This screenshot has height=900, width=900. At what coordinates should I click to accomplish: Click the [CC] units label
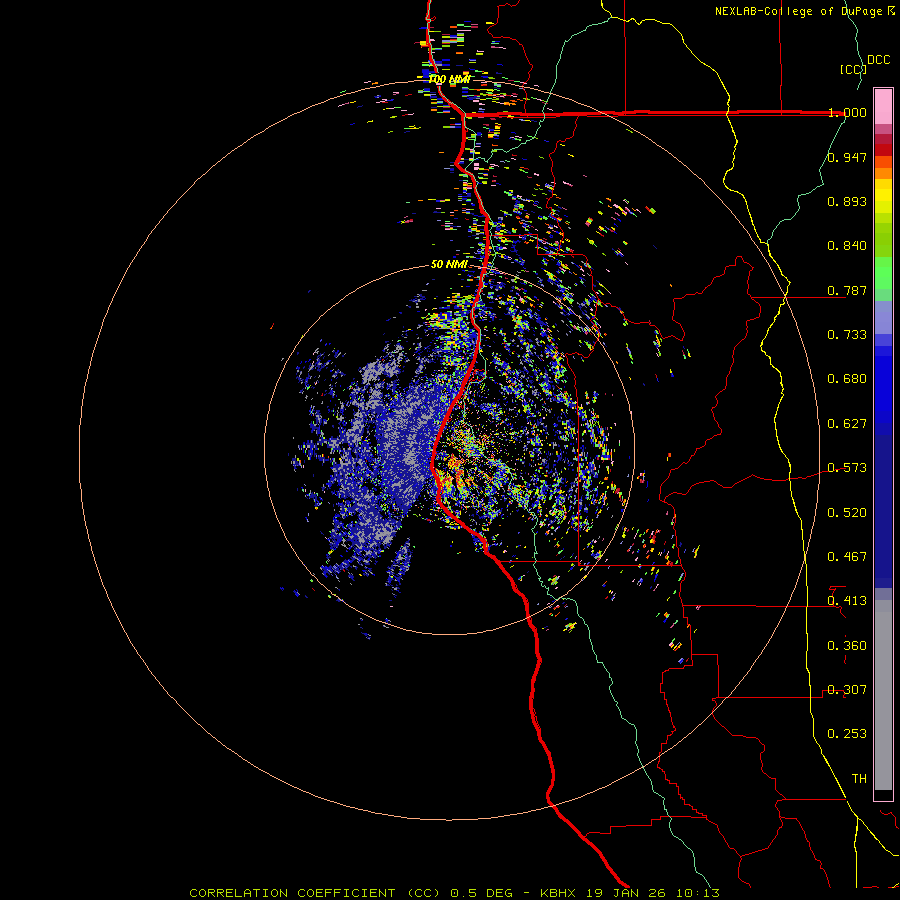(x=853, y=69)
